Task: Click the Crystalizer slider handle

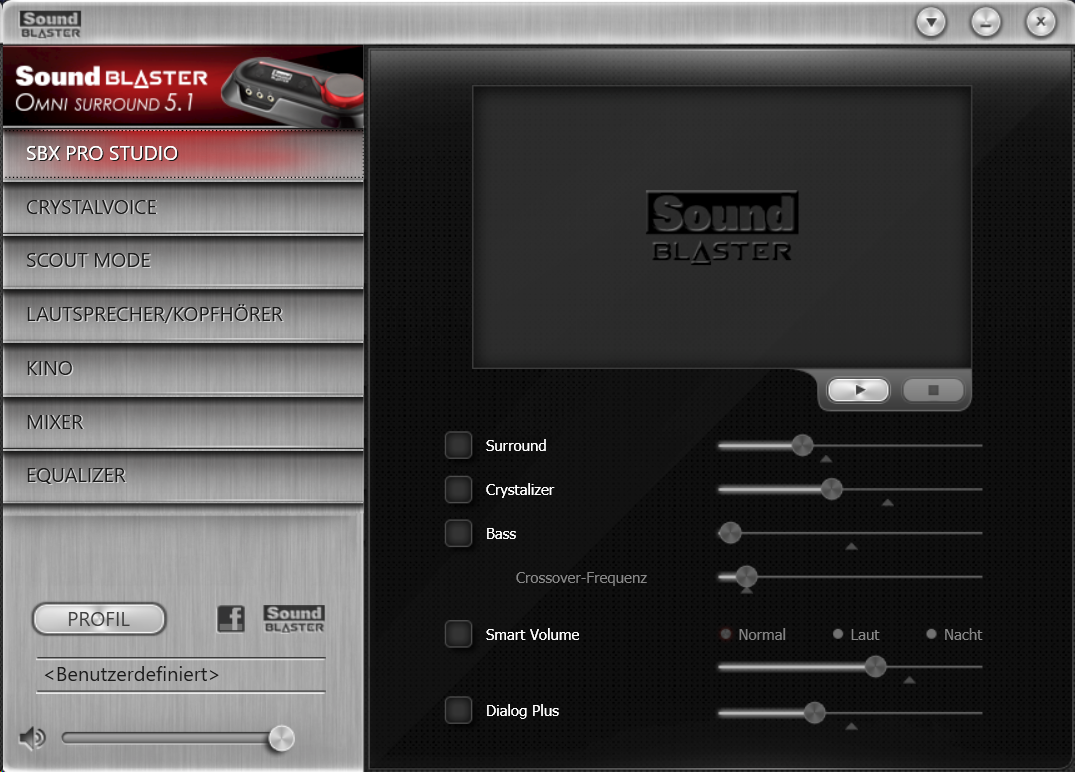Action: tap(831, 489)
